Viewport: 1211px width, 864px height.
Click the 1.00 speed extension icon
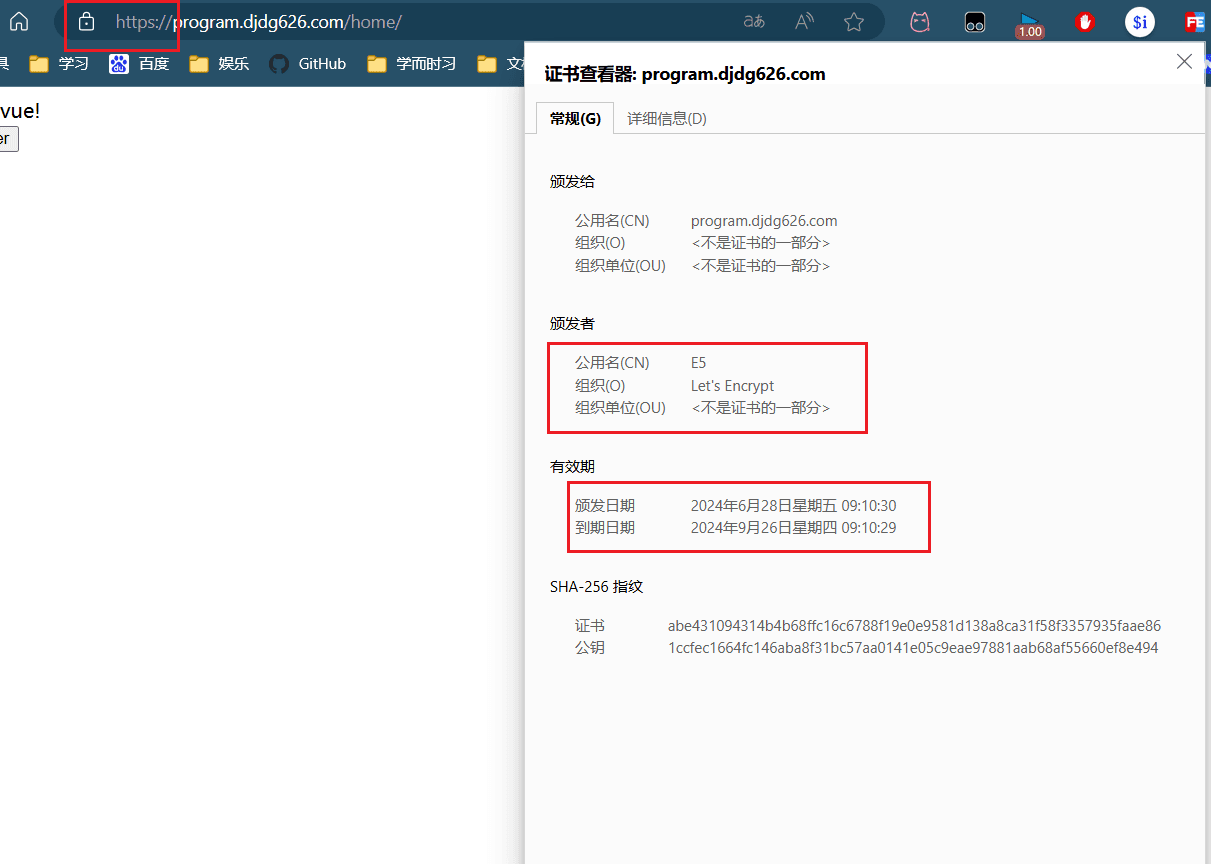(x=1029, y=24)
